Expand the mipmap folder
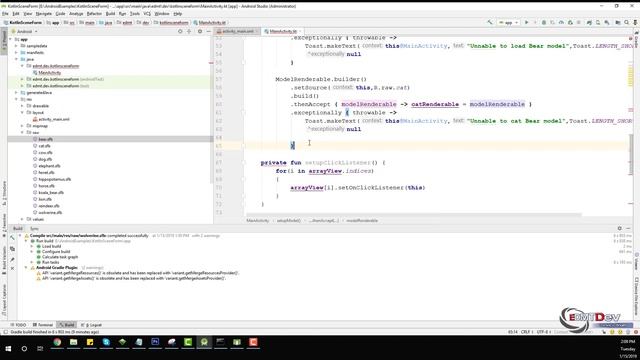 click(x=22, y=126)
